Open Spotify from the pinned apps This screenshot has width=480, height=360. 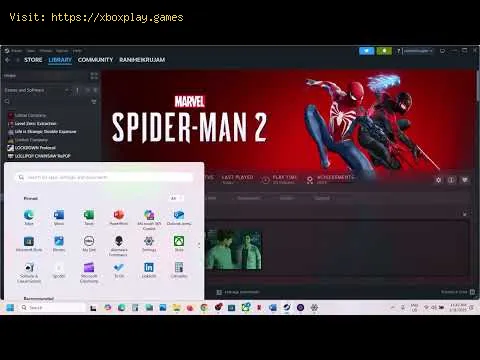coord(59,270)
